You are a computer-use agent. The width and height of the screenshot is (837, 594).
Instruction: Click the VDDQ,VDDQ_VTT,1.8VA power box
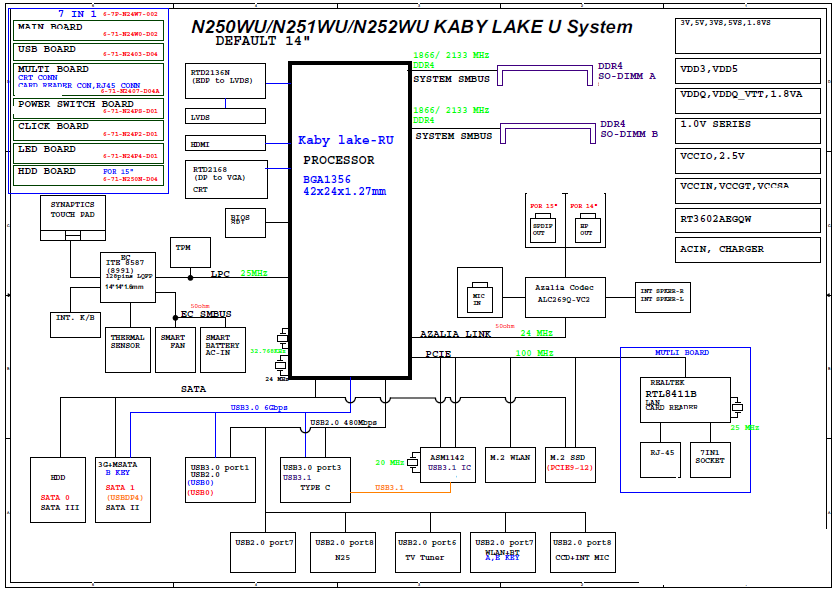point(748,101)
